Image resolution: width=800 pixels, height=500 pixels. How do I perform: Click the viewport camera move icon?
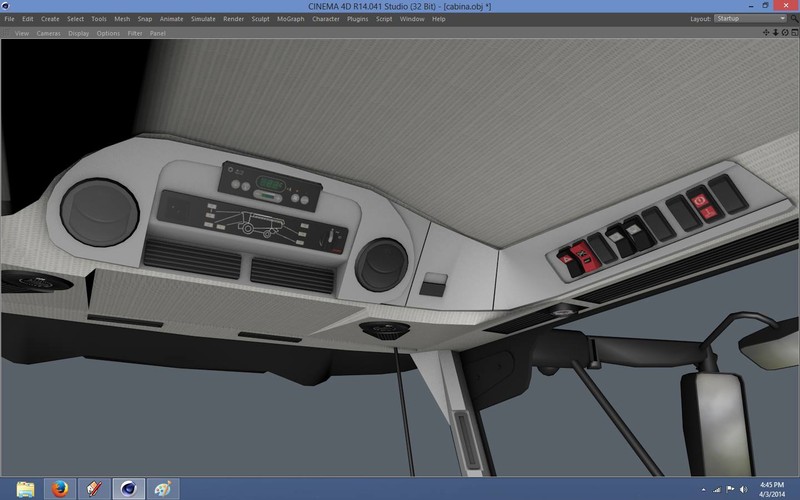[766, 33]
